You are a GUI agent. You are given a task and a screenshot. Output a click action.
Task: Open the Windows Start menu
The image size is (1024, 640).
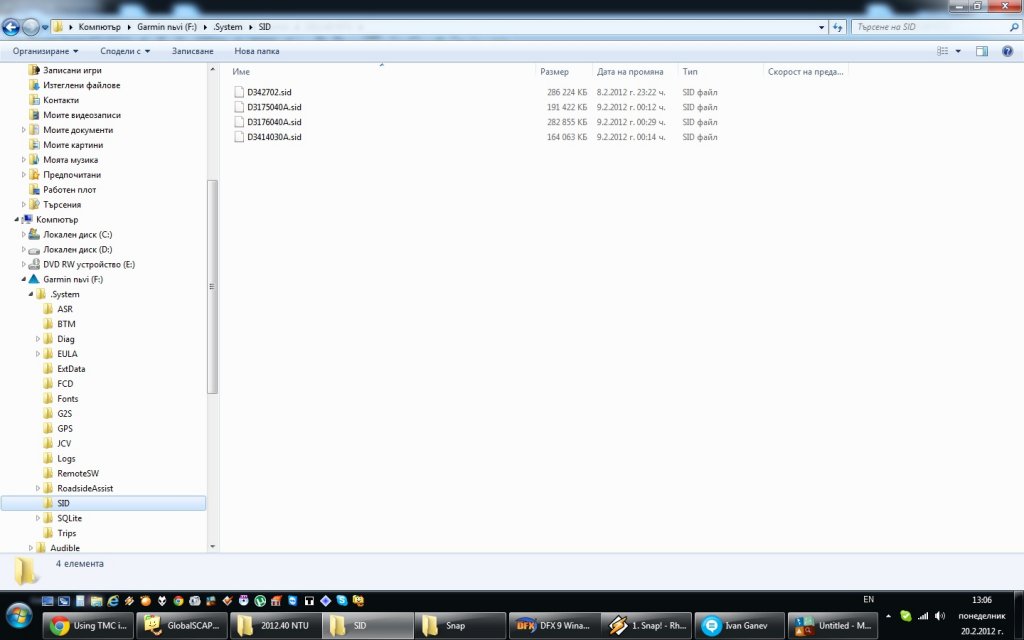tap(18, 616)
